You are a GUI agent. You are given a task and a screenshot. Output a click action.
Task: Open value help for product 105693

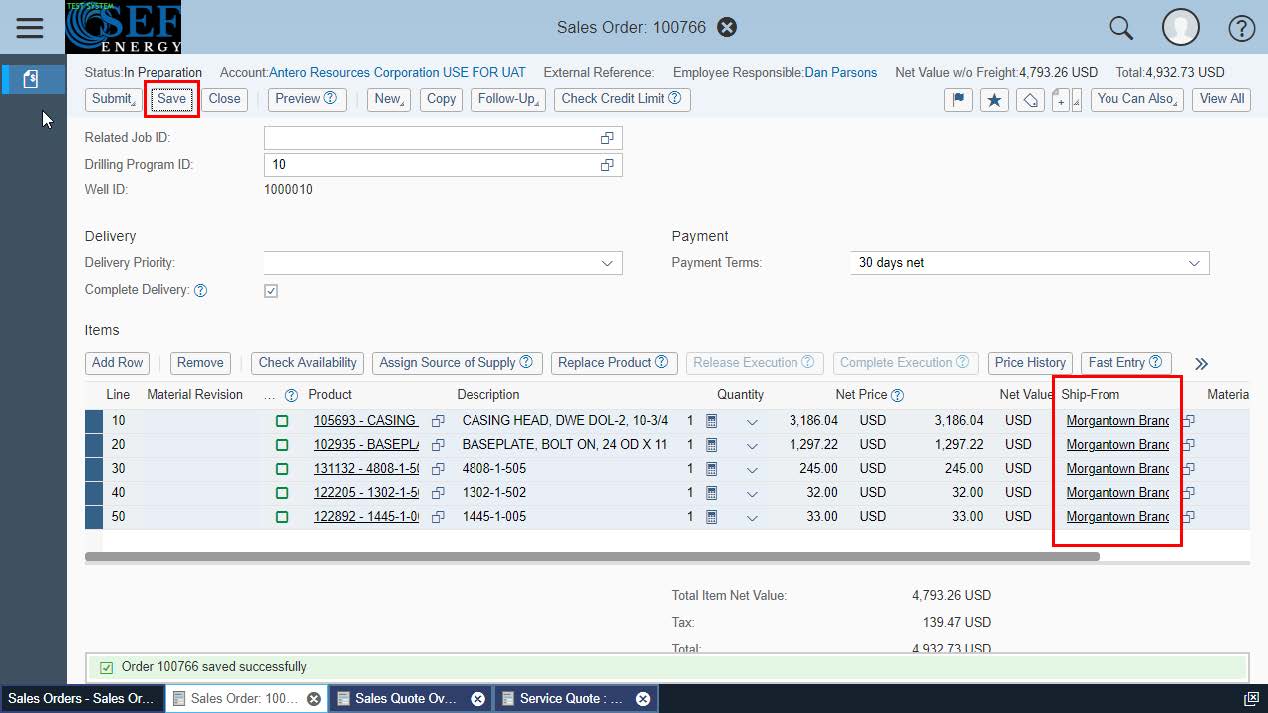point(438,421)
